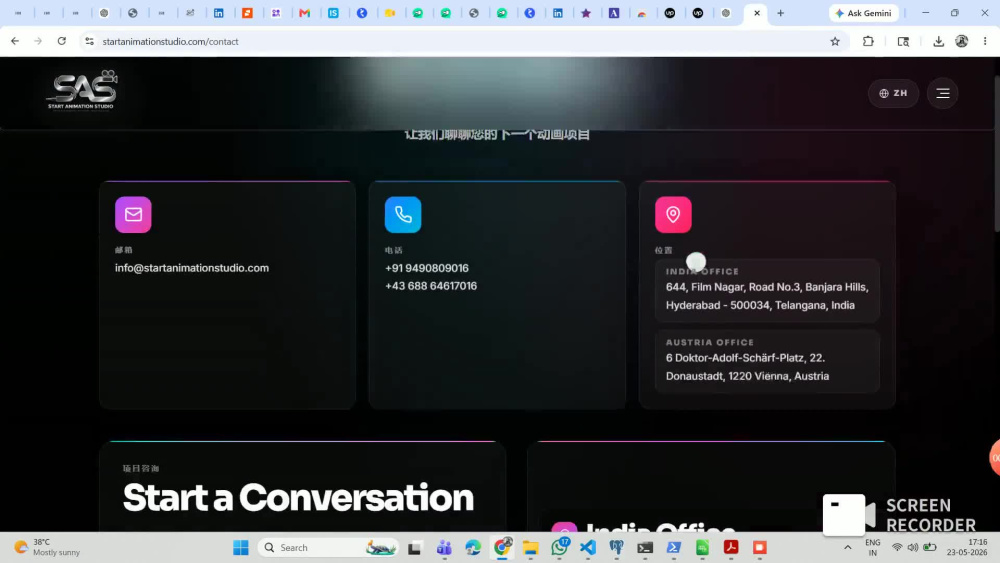Click the pink envelope email icon

click(133, 214)
